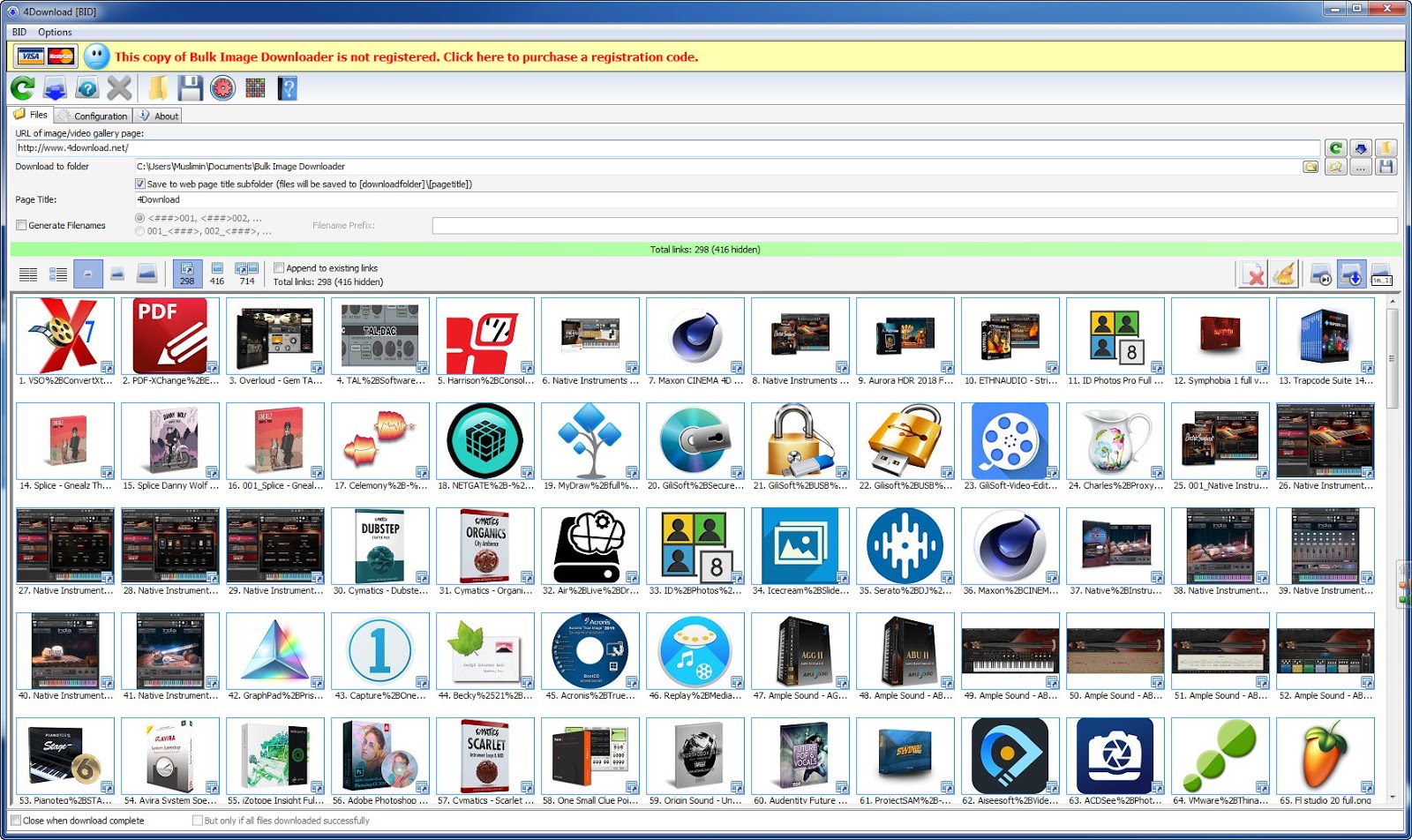Open the blue help book toolbar icon
This screenshot has height=840, width=1412.
287,88
